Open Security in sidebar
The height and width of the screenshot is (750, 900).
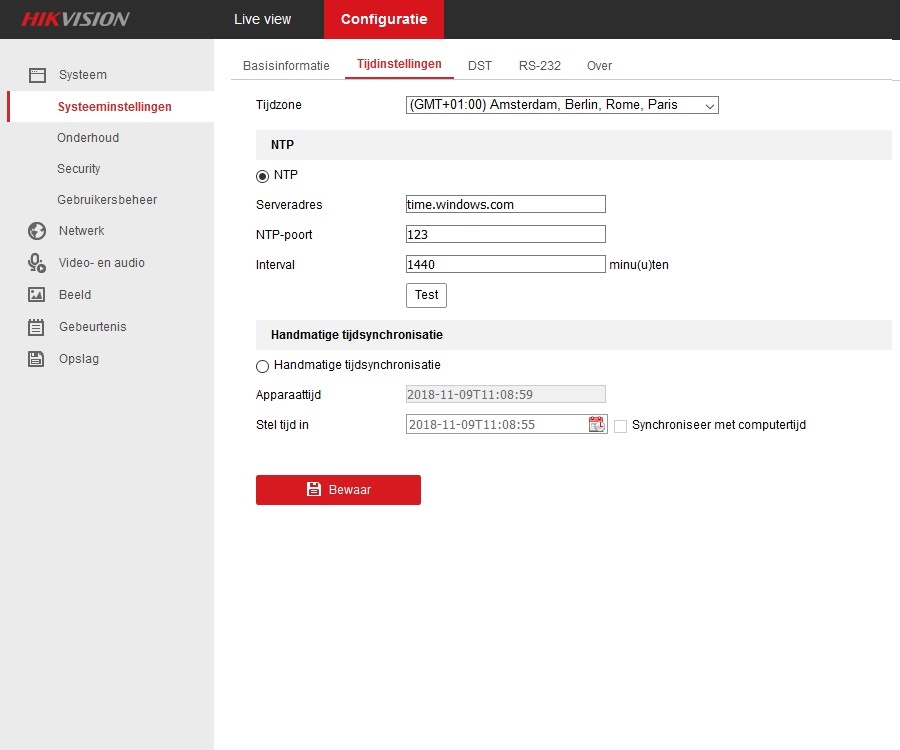coord(79,169)
